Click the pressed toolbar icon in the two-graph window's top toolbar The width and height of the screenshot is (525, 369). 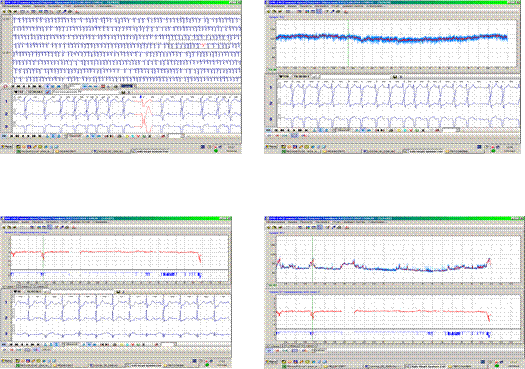320,227
